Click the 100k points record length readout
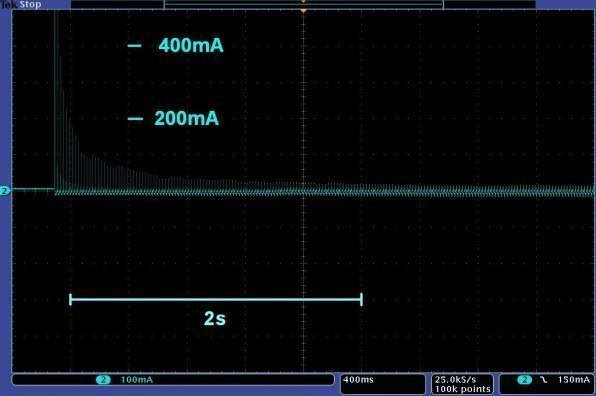596x396 pixels. click(x=463, y=389)
